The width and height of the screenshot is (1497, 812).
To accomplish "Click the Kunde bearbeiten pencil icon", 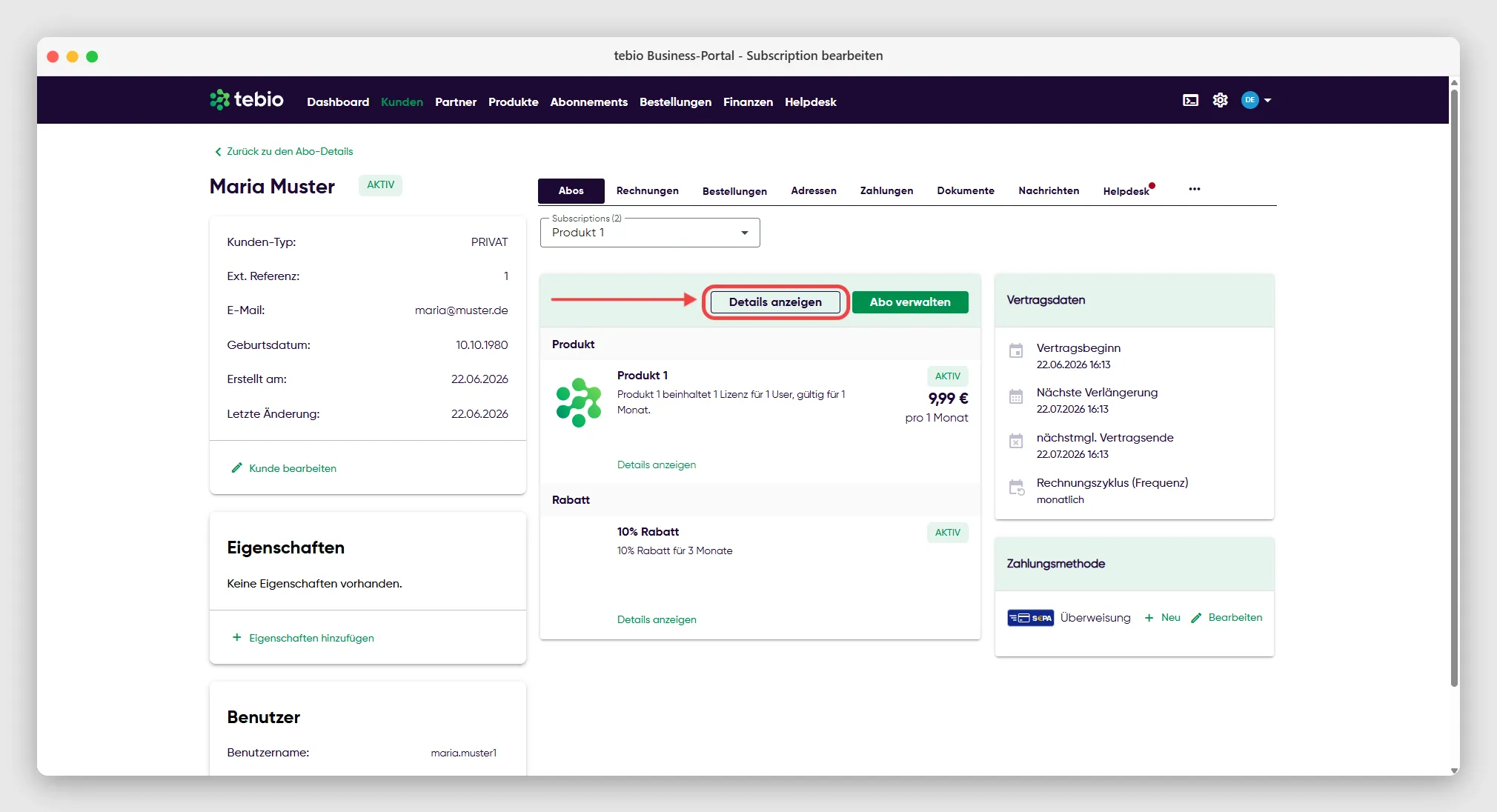I will click(236, 468).
